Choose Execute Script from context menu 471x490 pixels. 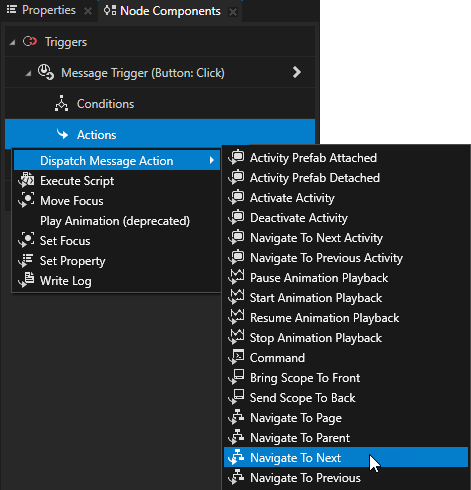[x=117, y=181]
